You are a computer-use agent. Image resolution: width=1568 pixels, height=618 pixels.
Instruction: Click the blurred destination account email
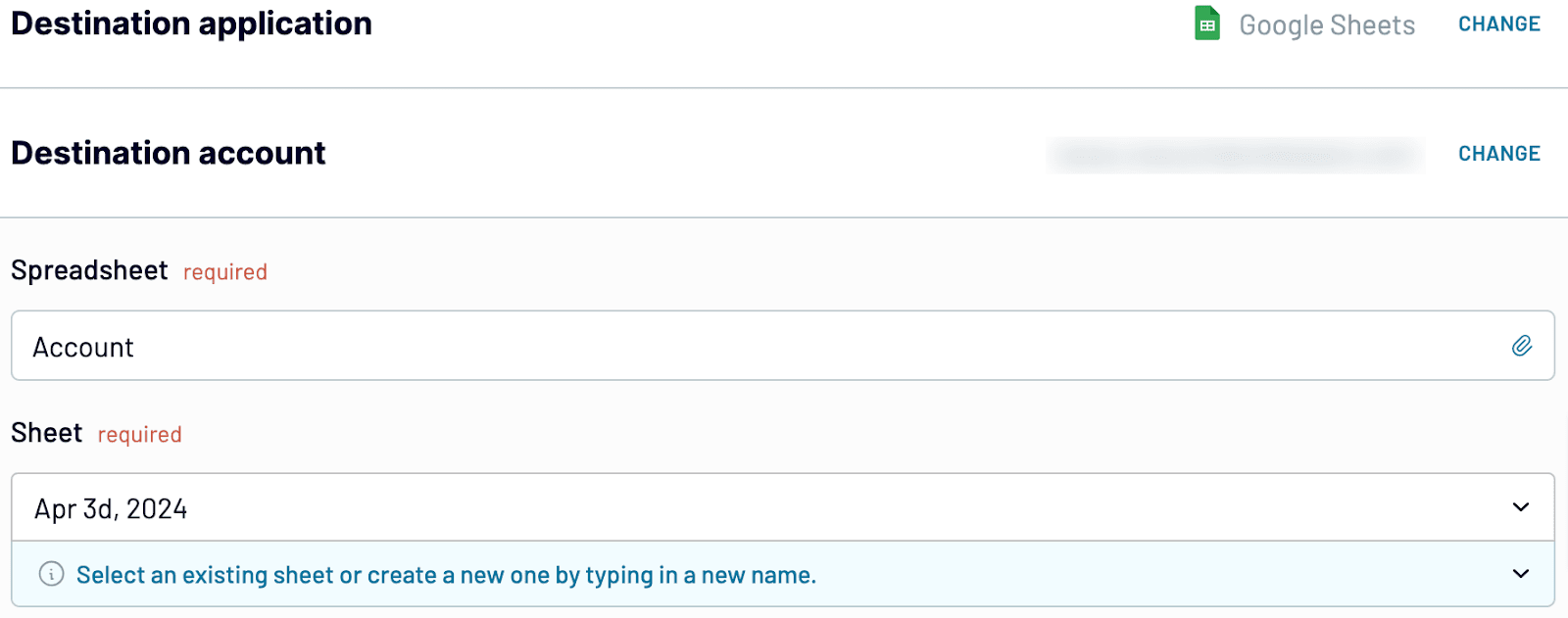[x=1236, y=155]
